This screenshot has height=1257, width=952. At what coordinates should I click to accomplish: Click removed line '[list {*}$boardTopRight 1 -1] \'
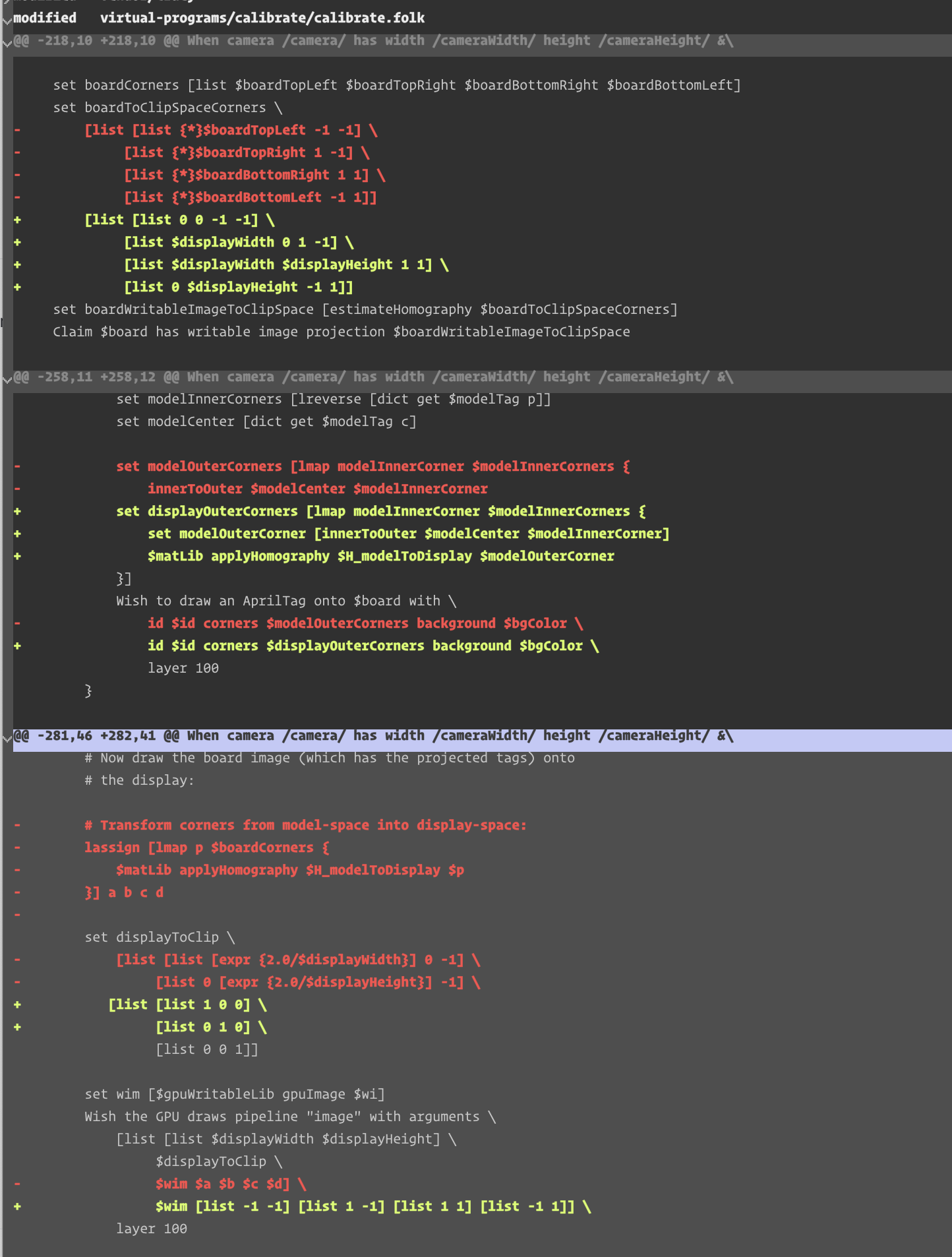(247, 153)
